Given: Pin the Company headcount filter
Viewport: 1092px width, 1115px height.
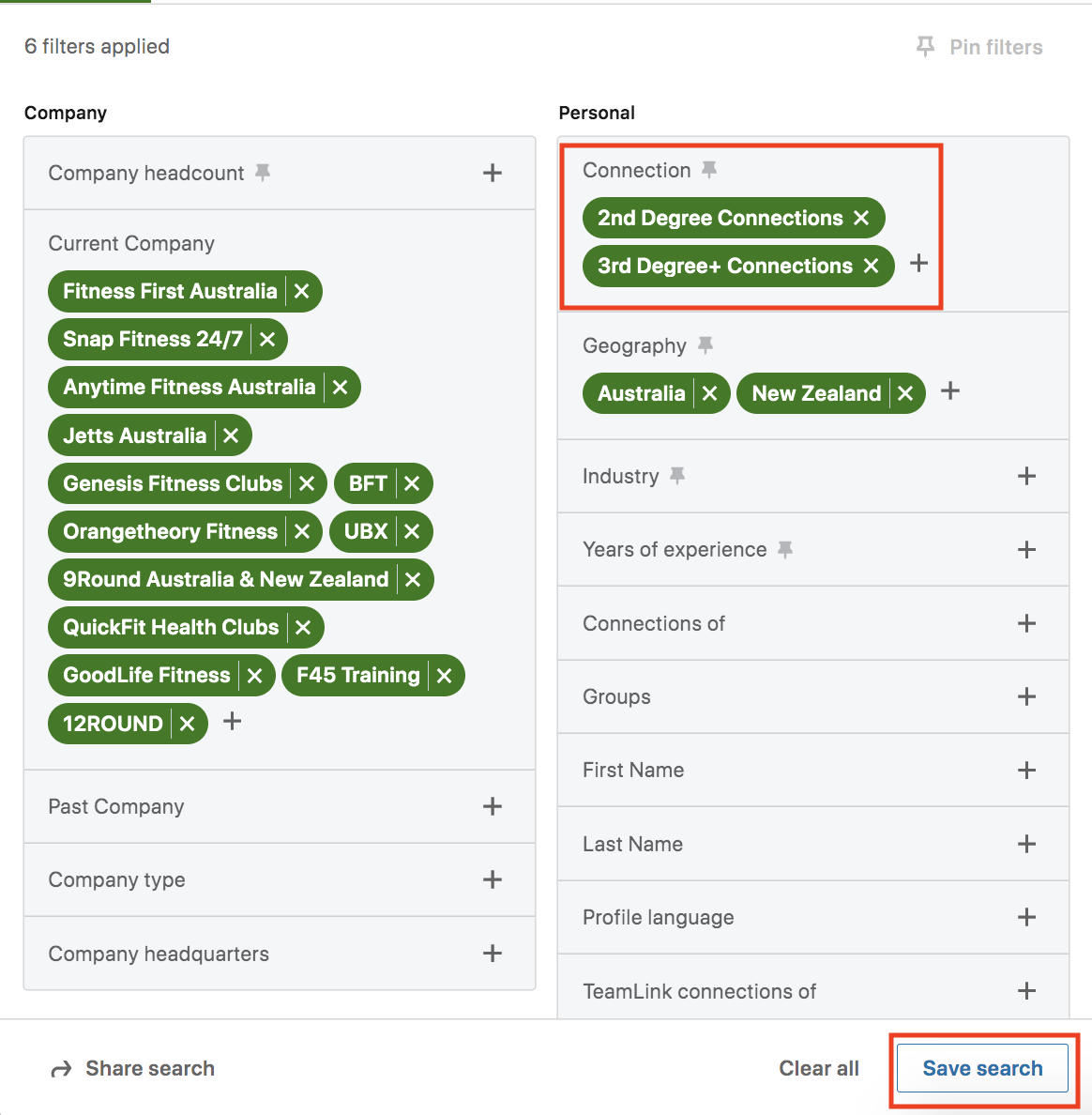Looking at the screenshot, I should click(263, 172).
